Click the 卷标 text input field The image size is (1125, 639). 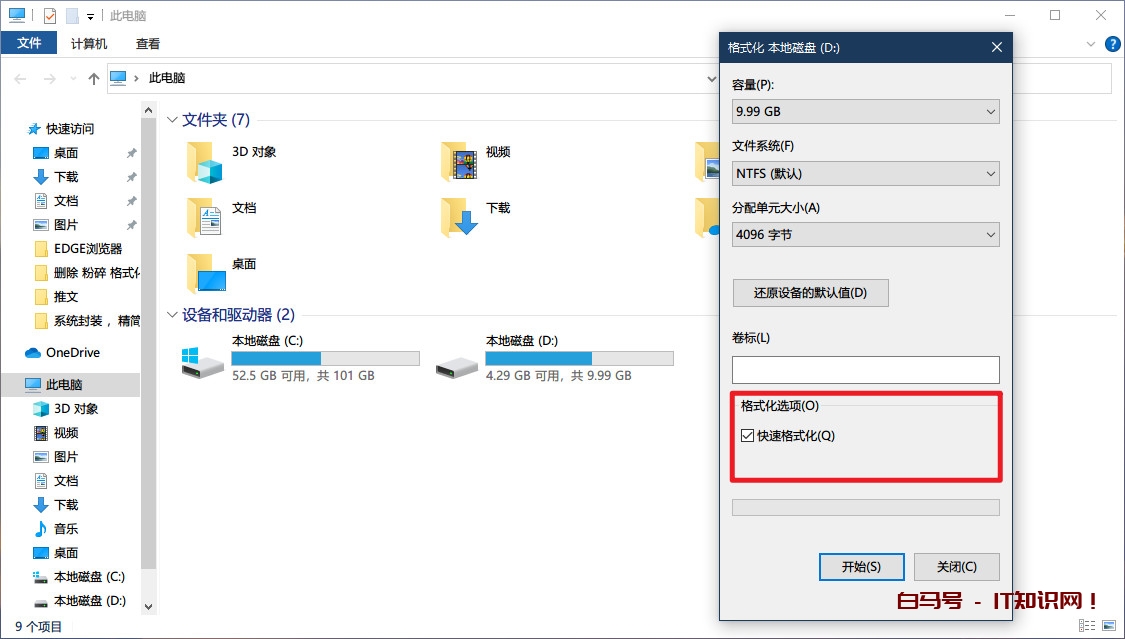coord(865,370)
